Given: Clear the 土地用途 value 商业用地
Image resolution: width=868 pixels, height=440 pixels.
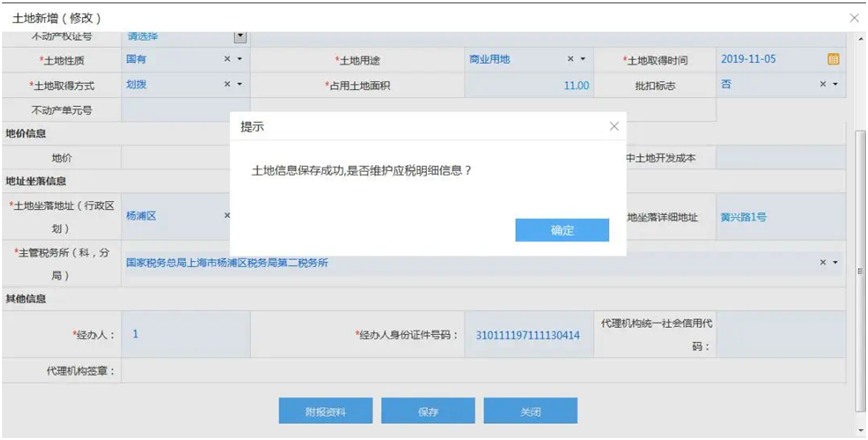Looking at the screenshot, I should (570, 59).
